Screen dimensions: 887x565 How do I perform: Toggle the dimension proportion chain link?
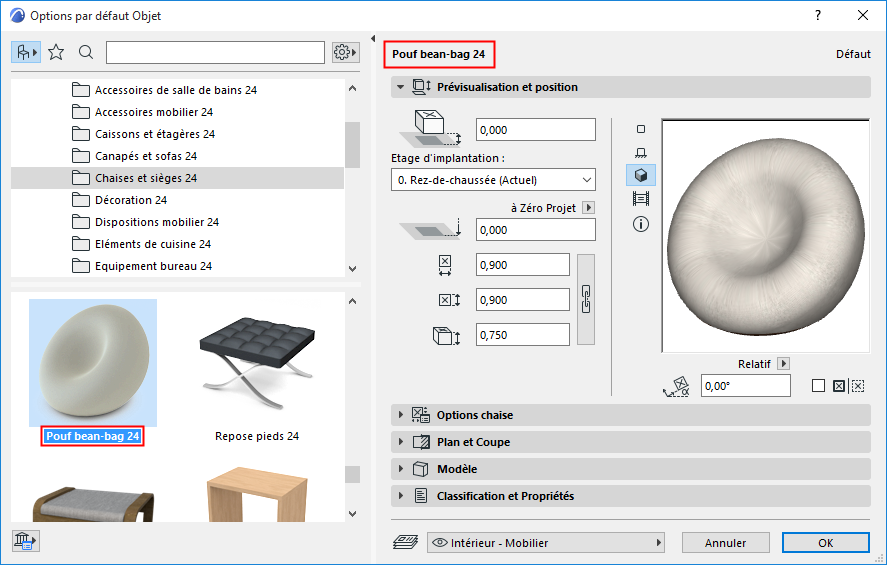586,299
